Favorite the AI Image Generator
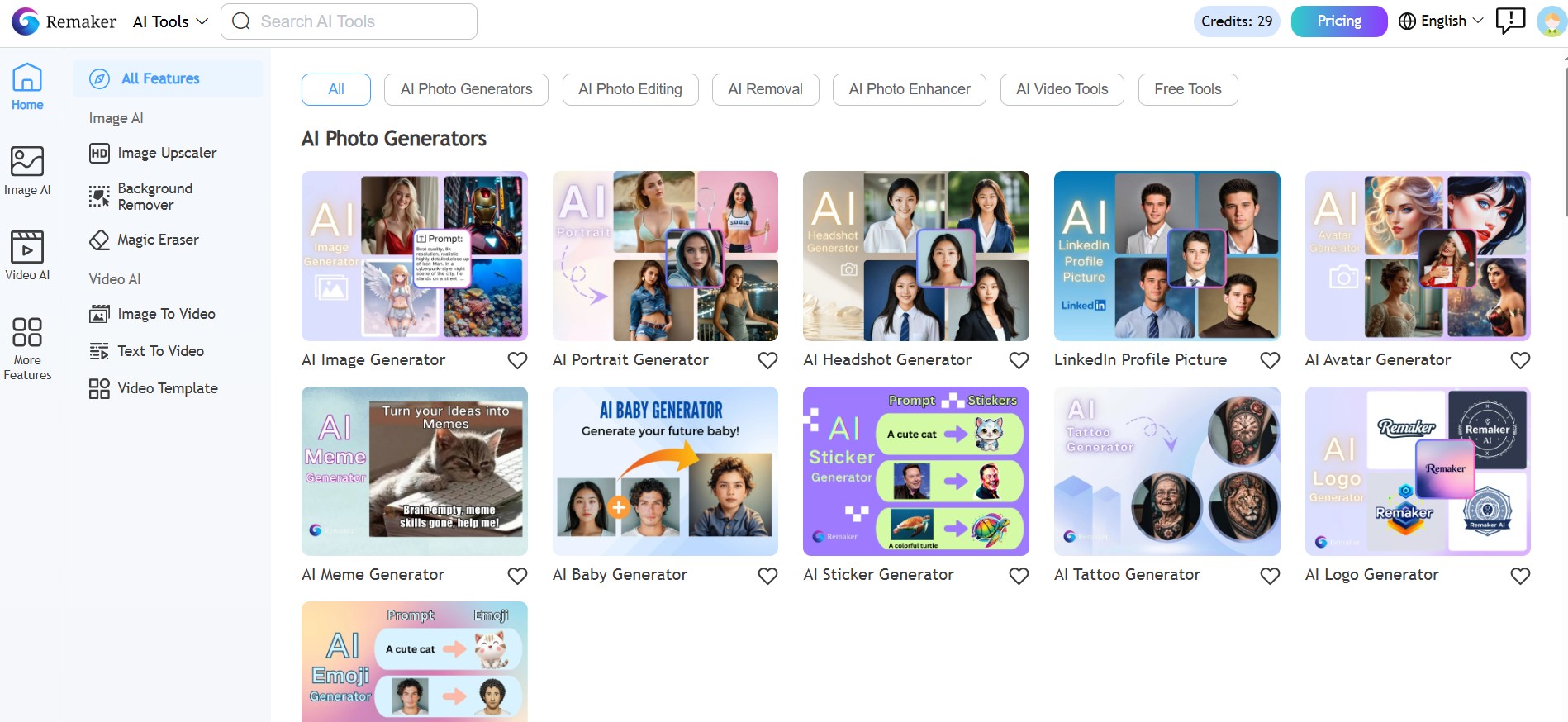Viewport: 1568px width, 722px height. click(x=517, y=360)
